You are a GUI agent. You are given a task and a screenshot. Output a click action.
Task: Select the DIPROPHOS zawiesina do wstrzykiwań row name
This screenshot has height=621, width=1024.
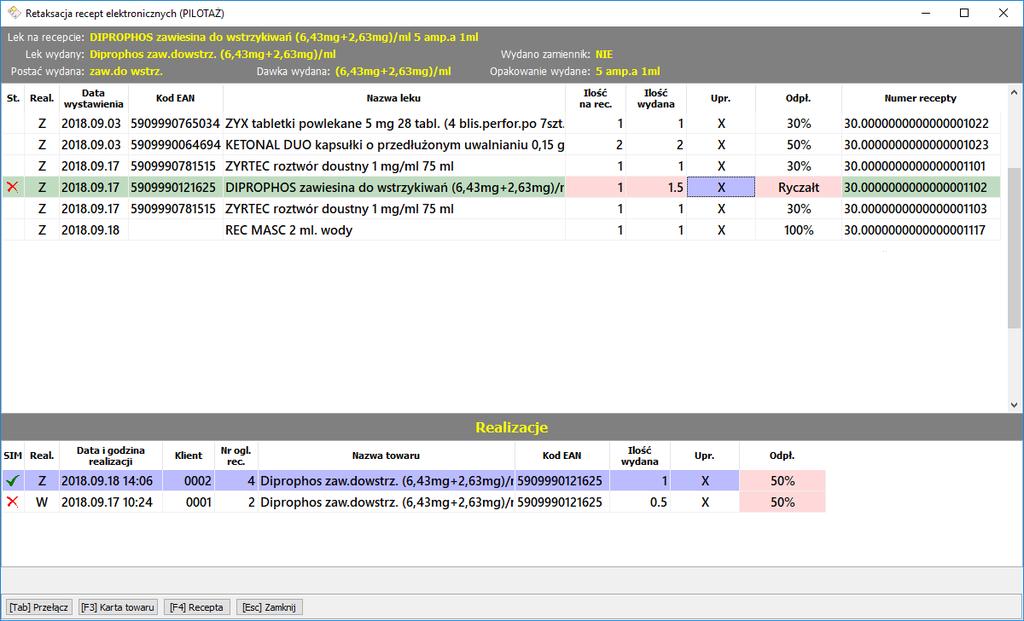(394, 187)
